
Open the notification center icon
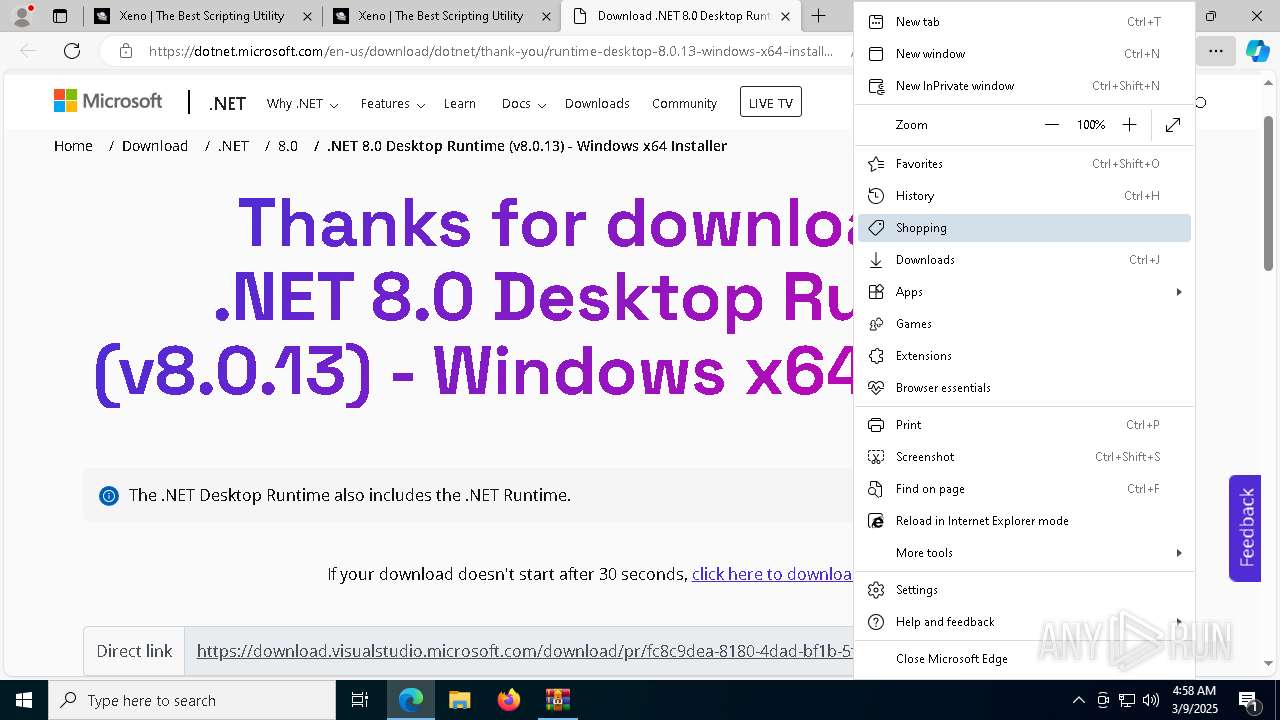pyautogui.click(x=1249, y=701)
